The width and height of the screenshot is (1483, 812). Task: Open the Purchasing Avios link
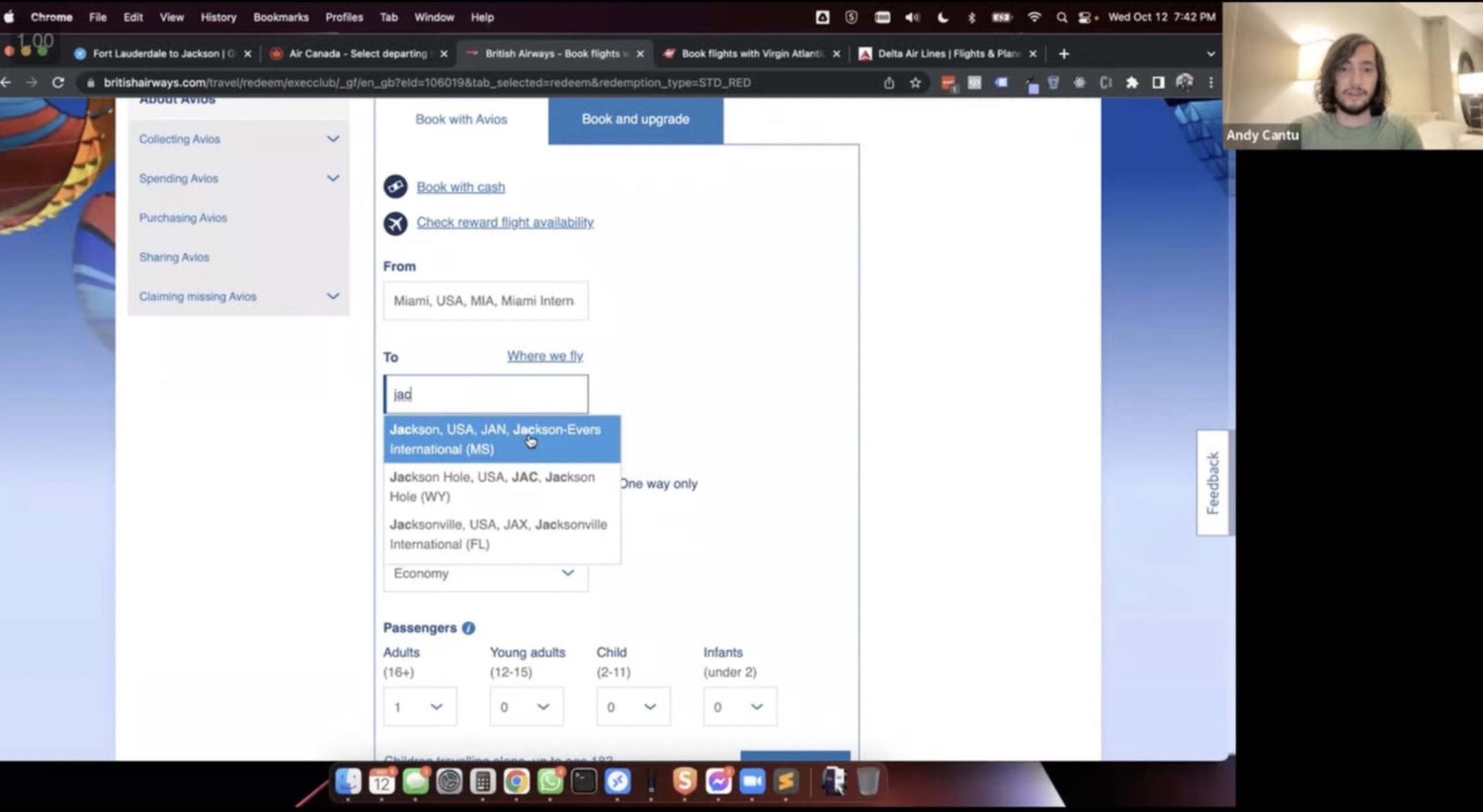(x=182, y=218)
